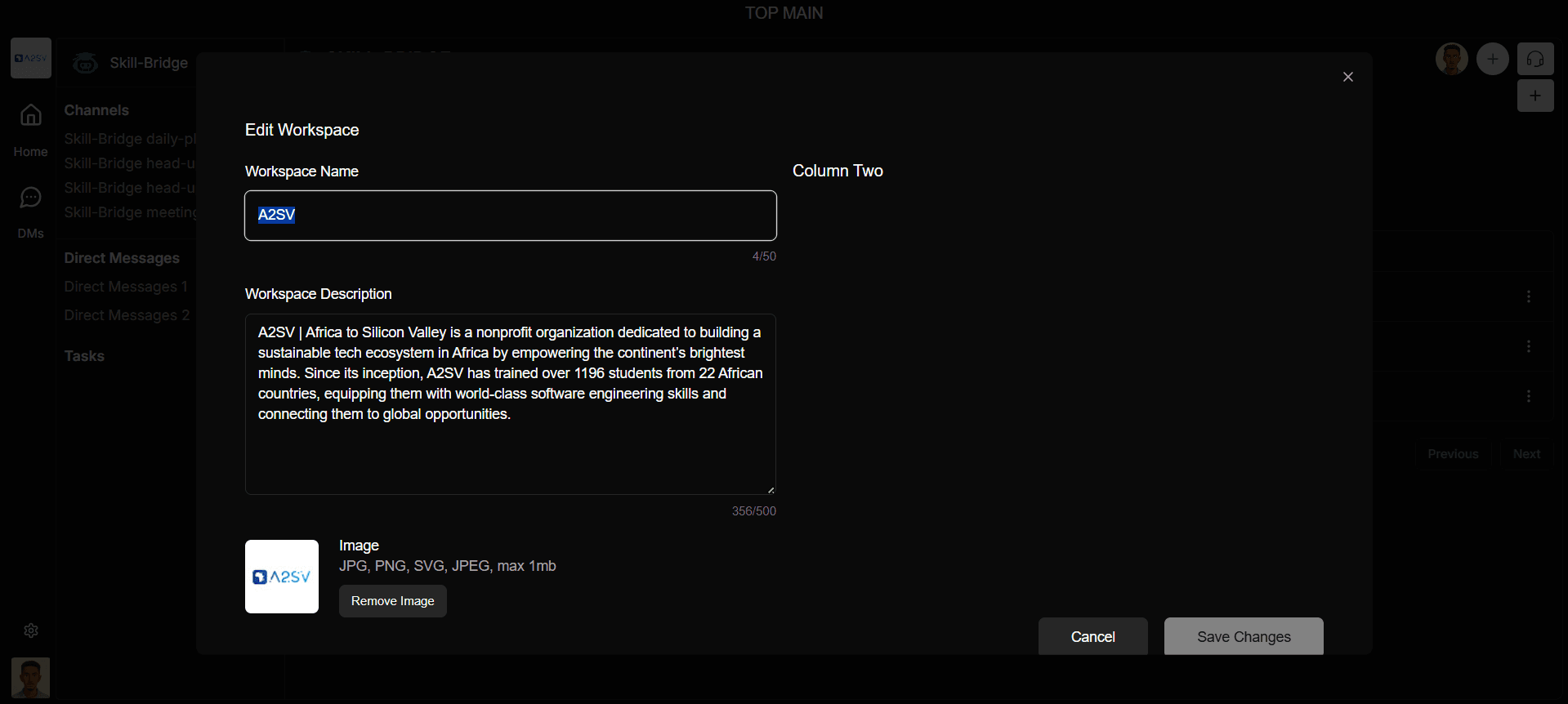
Task: Go to Previous page
Action: point(1454,454)
